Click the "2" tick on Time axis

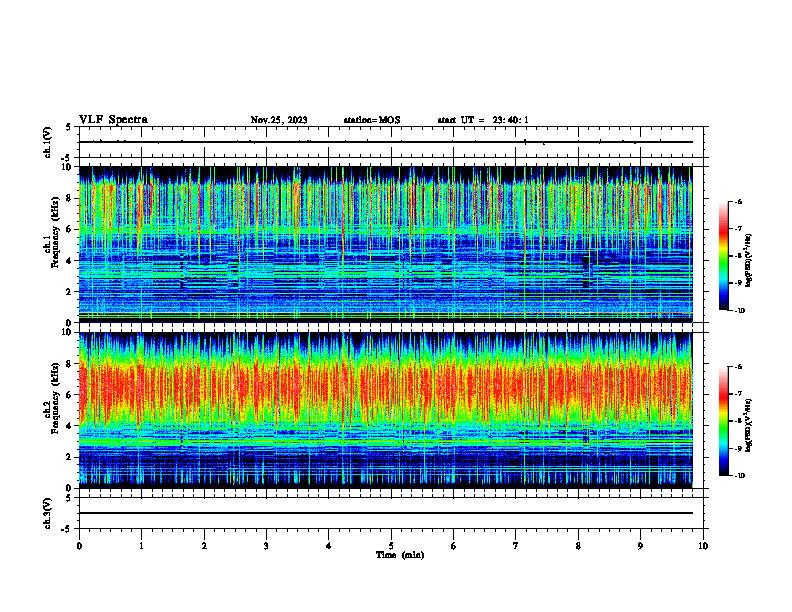[204, 546]
